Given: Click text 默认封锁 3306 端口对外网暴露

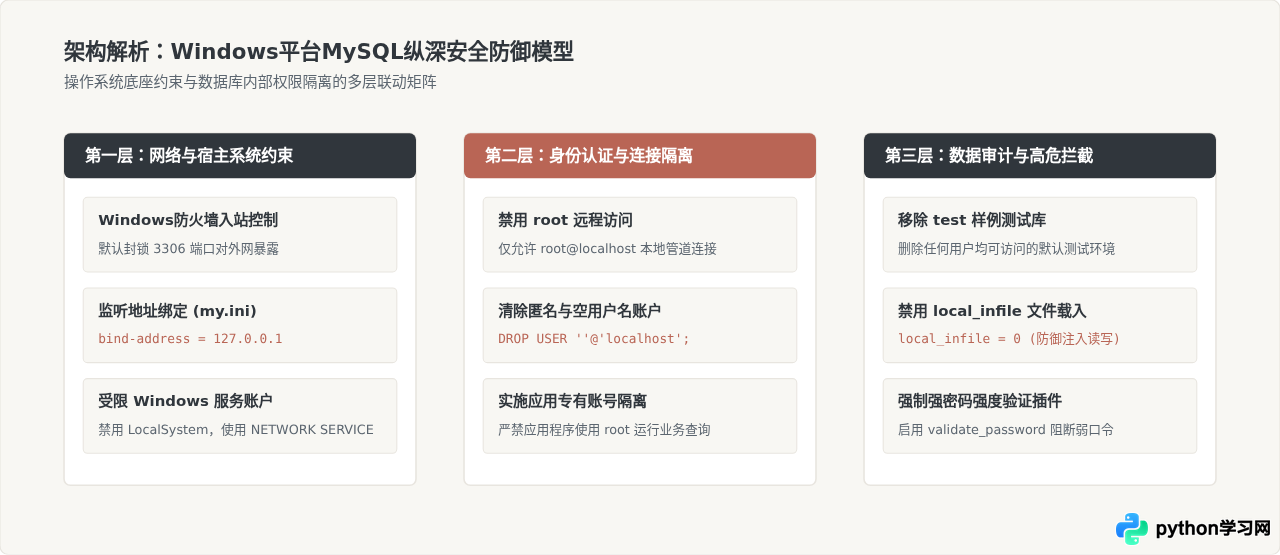Looking at the screenshot, I should click(188, 248).
